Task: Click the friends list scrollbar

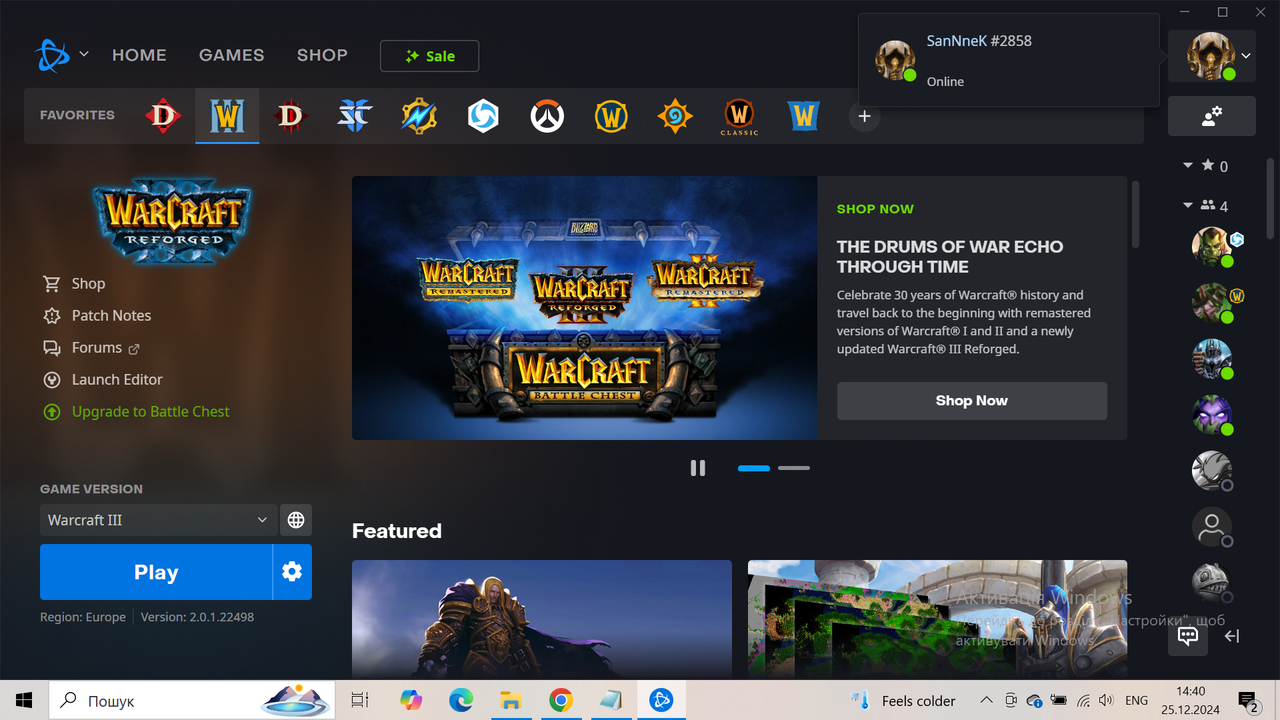Action: (x=1271, y=198)
